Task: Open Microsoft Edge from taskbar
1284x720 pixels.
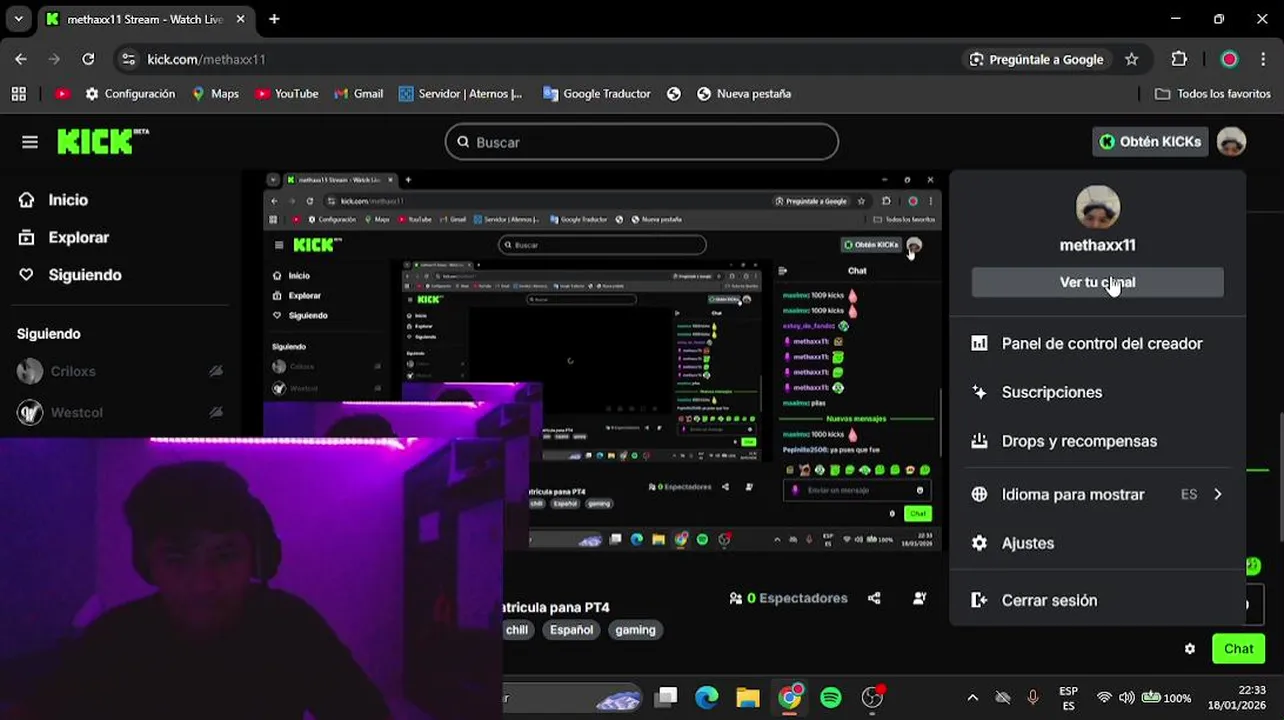Action: [707, 697]
